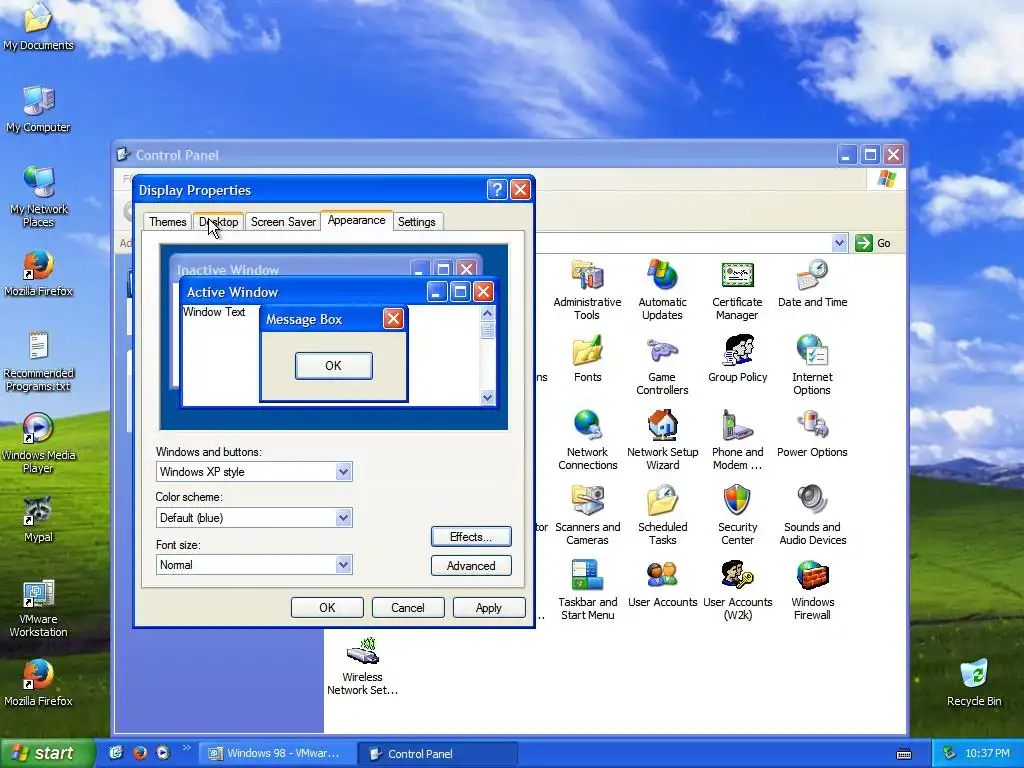Screen dimensions: 1024x768
Task: Open User Accounts (W2k) icon
Action: point(737,590)
